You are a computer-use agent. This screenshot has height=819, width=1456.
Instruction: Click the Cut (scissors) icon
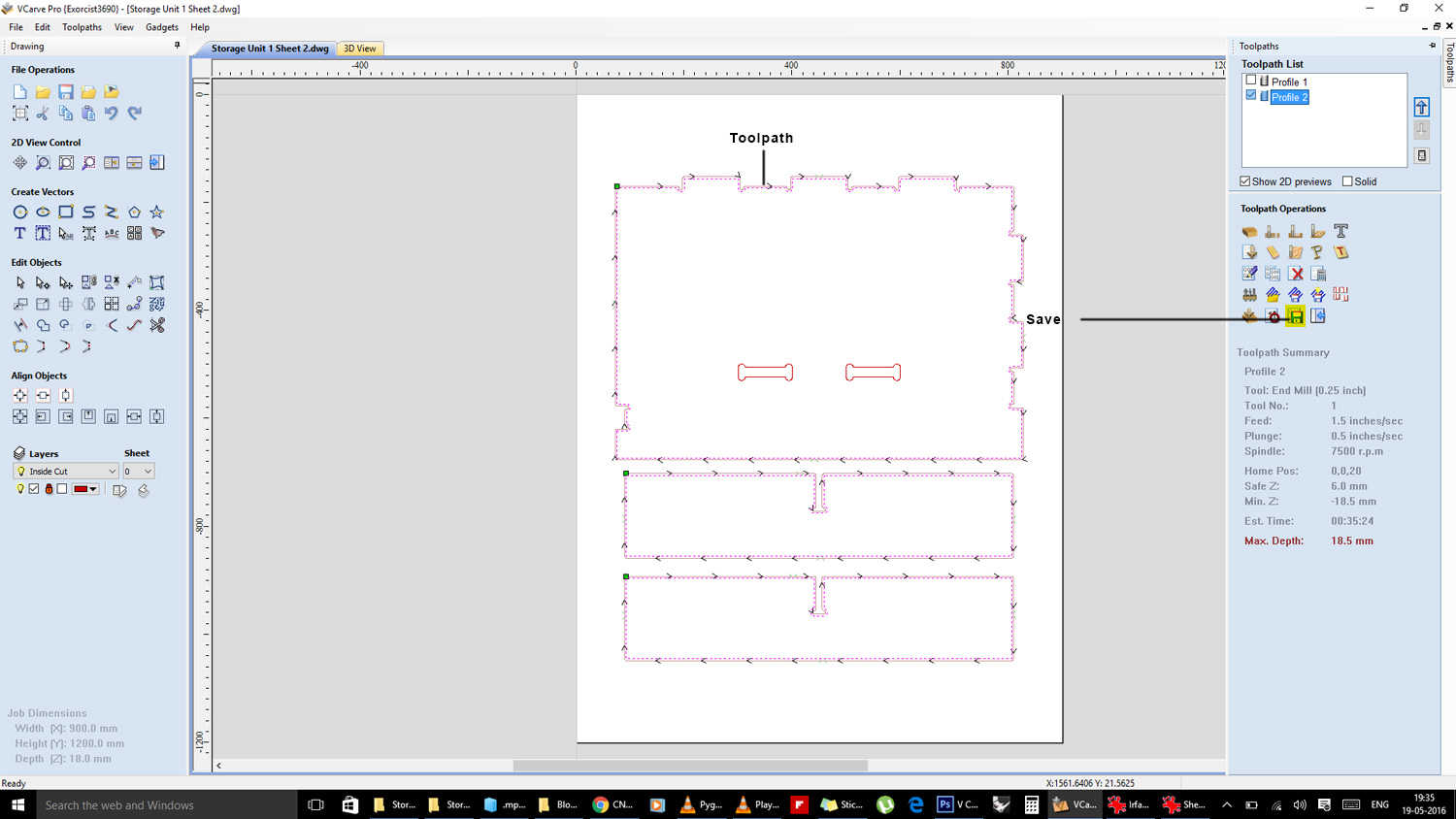point(43,114)
